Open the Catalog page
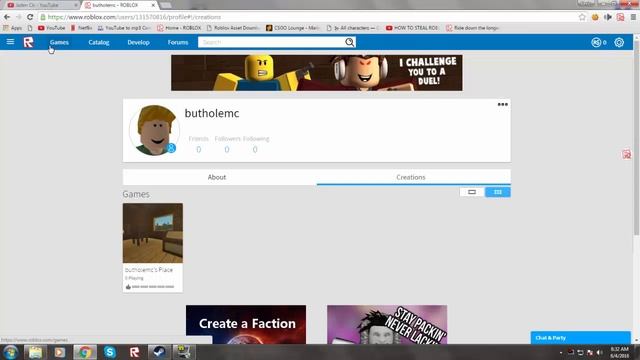 pos(99,42)
